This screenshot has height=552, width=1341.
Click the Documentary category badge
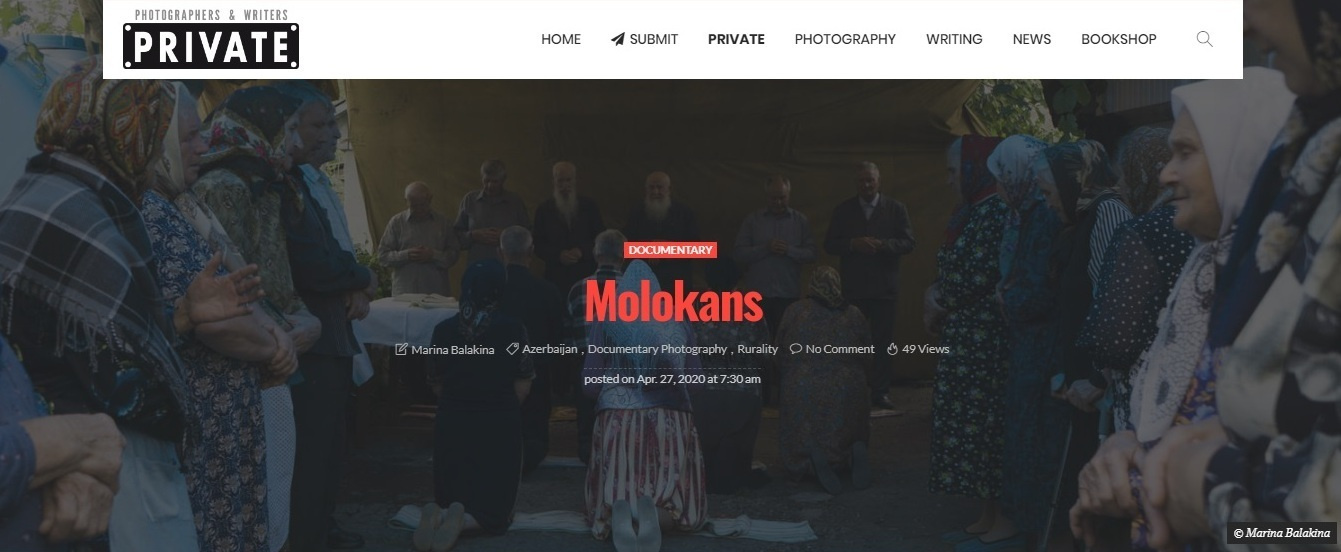(x=670, y=250)
